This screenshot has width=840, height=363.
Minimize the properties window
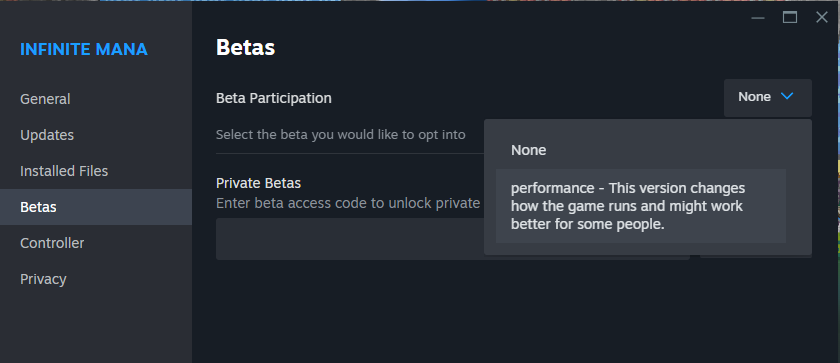pyautogui.click(x=758, y=18)
